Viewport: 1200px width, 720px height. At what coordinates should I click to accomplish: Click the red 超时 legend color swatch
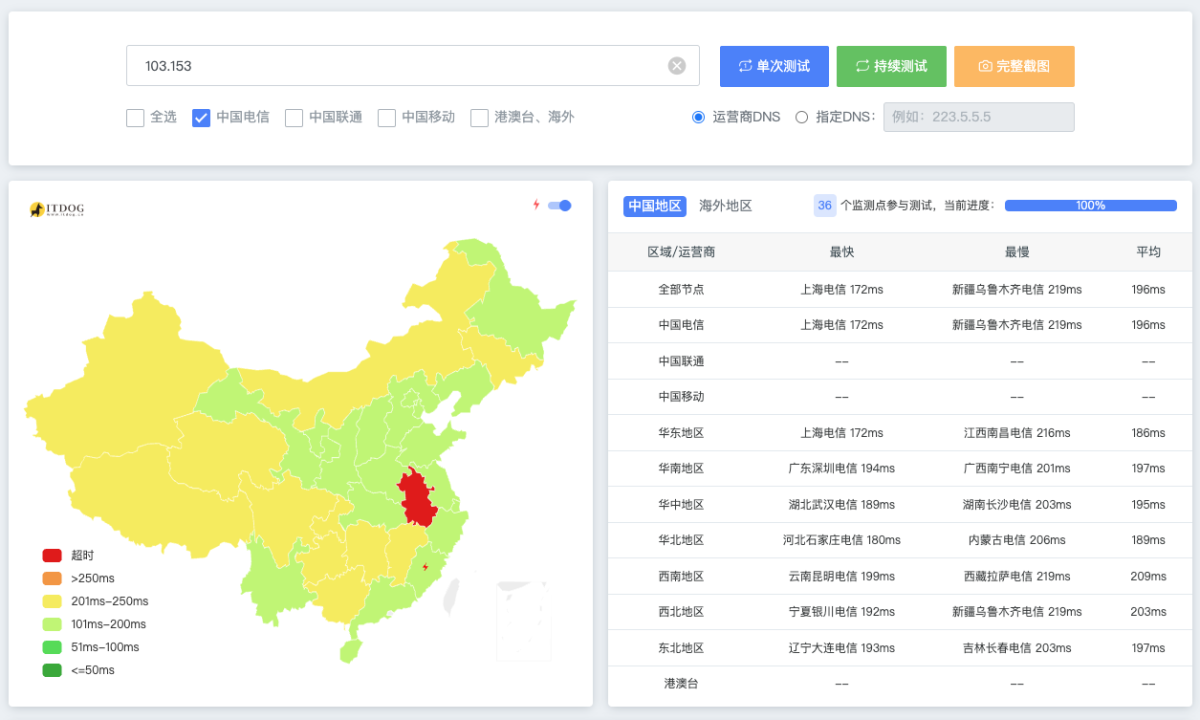click(x=52, y=556)
